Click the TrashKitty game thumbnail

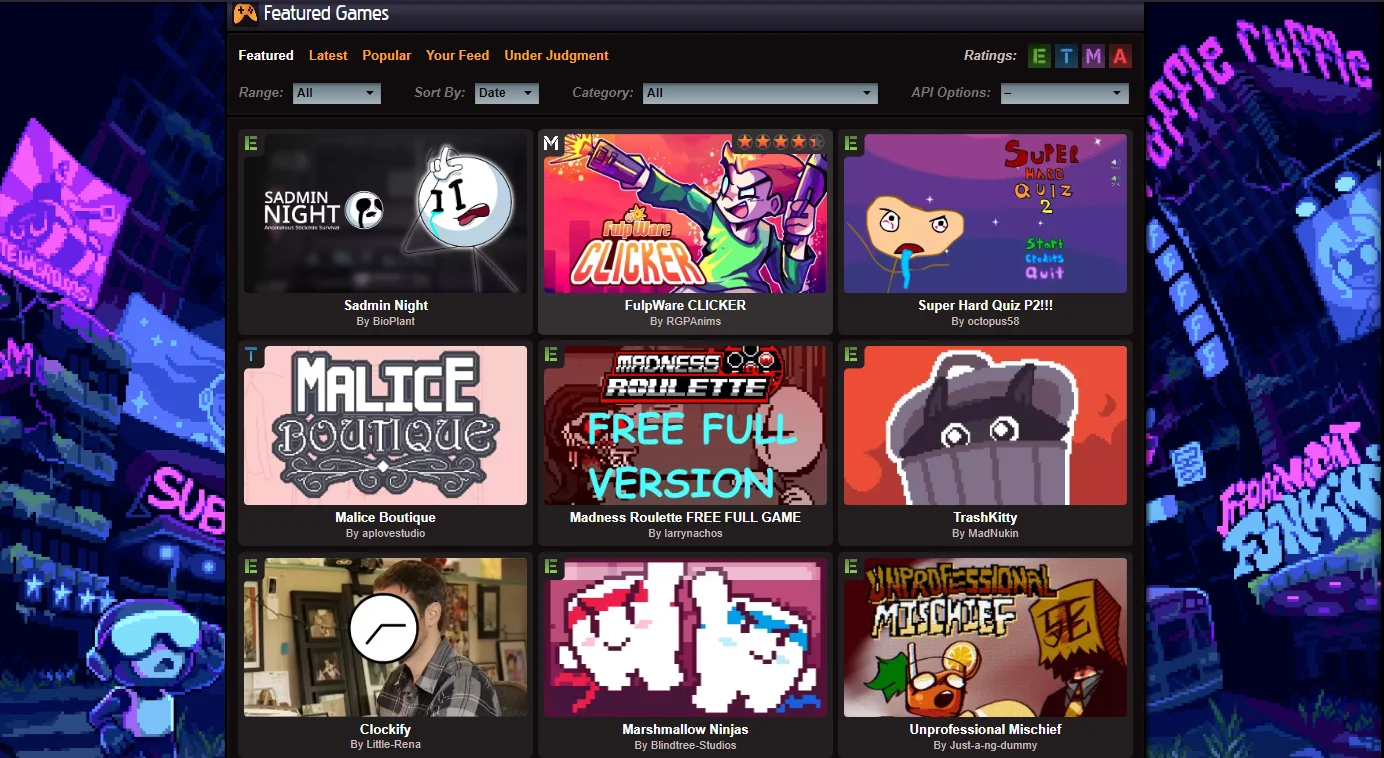[985, 425]
